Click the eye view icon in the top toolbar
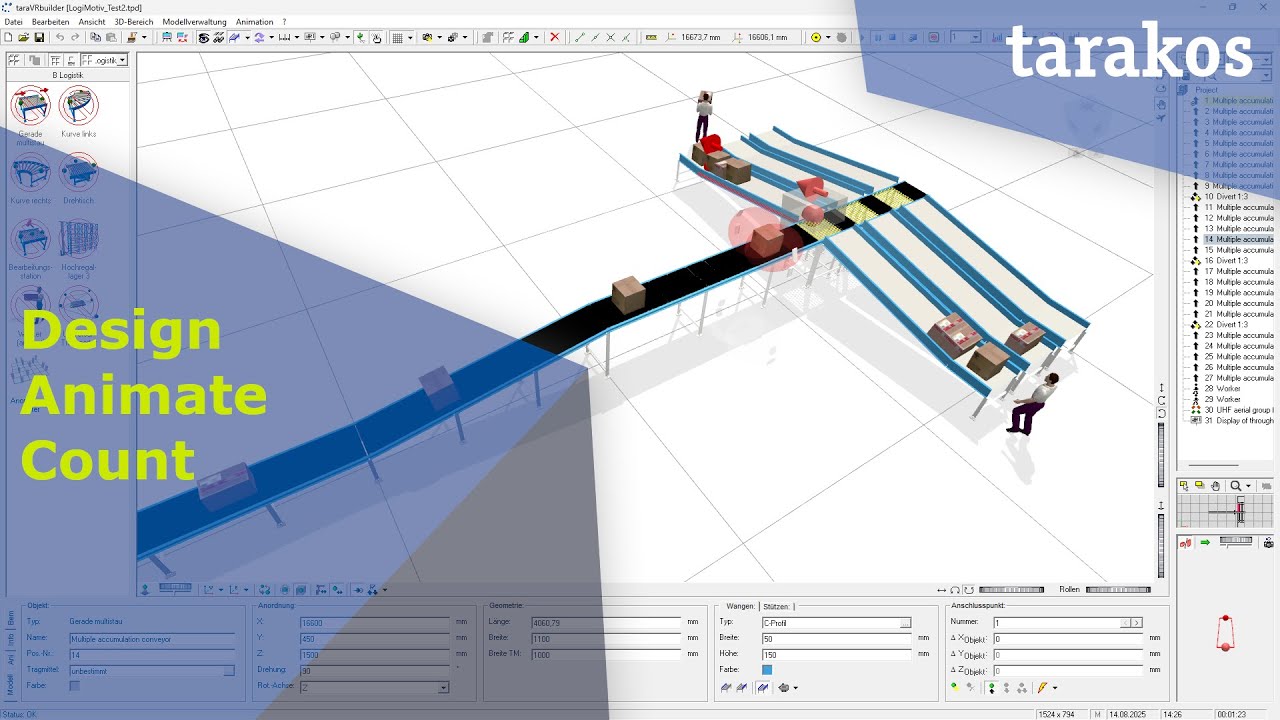This screenshot has height=720, width=1280. tap(203, 37)
